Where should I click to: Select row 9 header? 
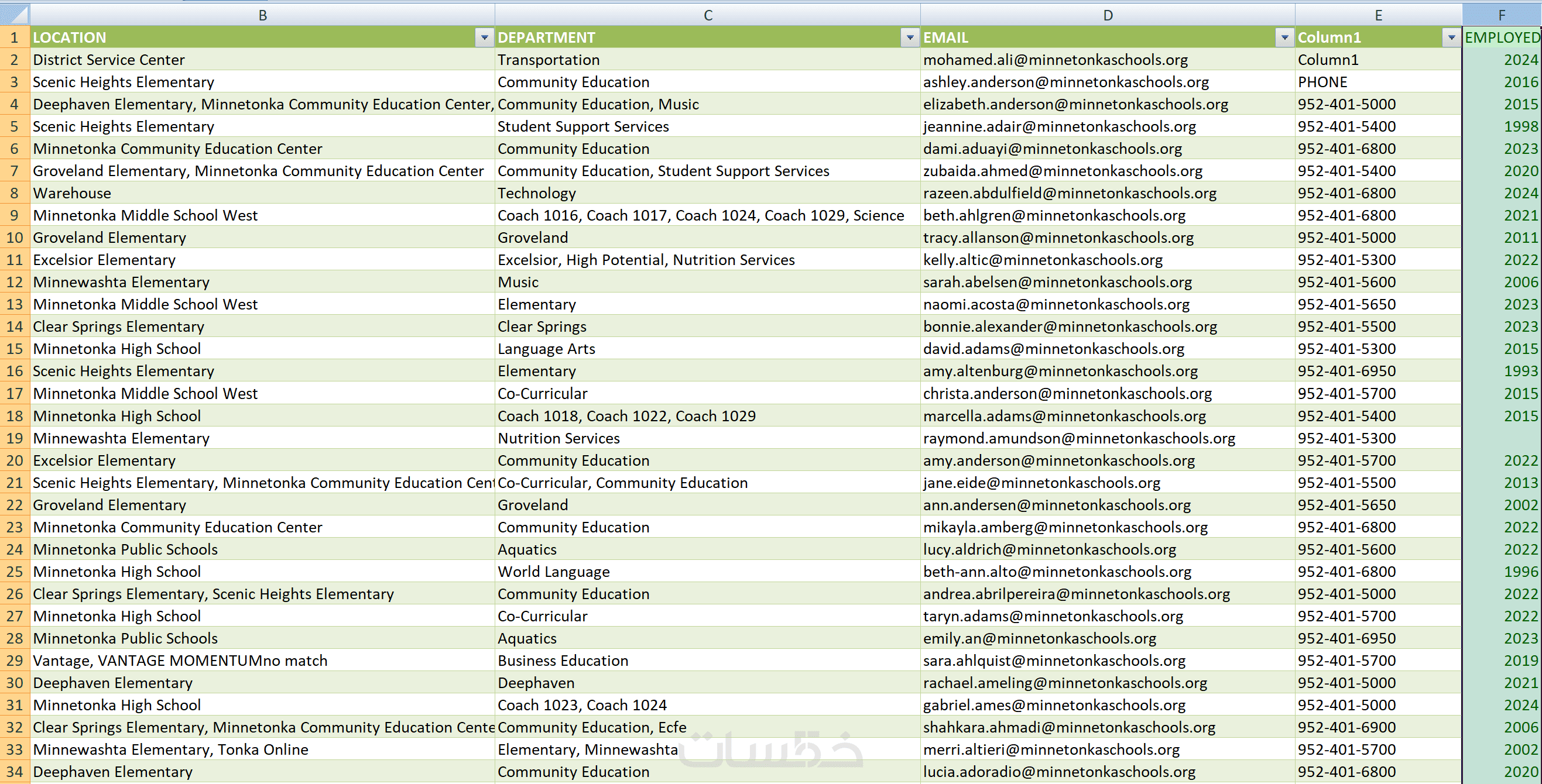click(x=15, y=215)
